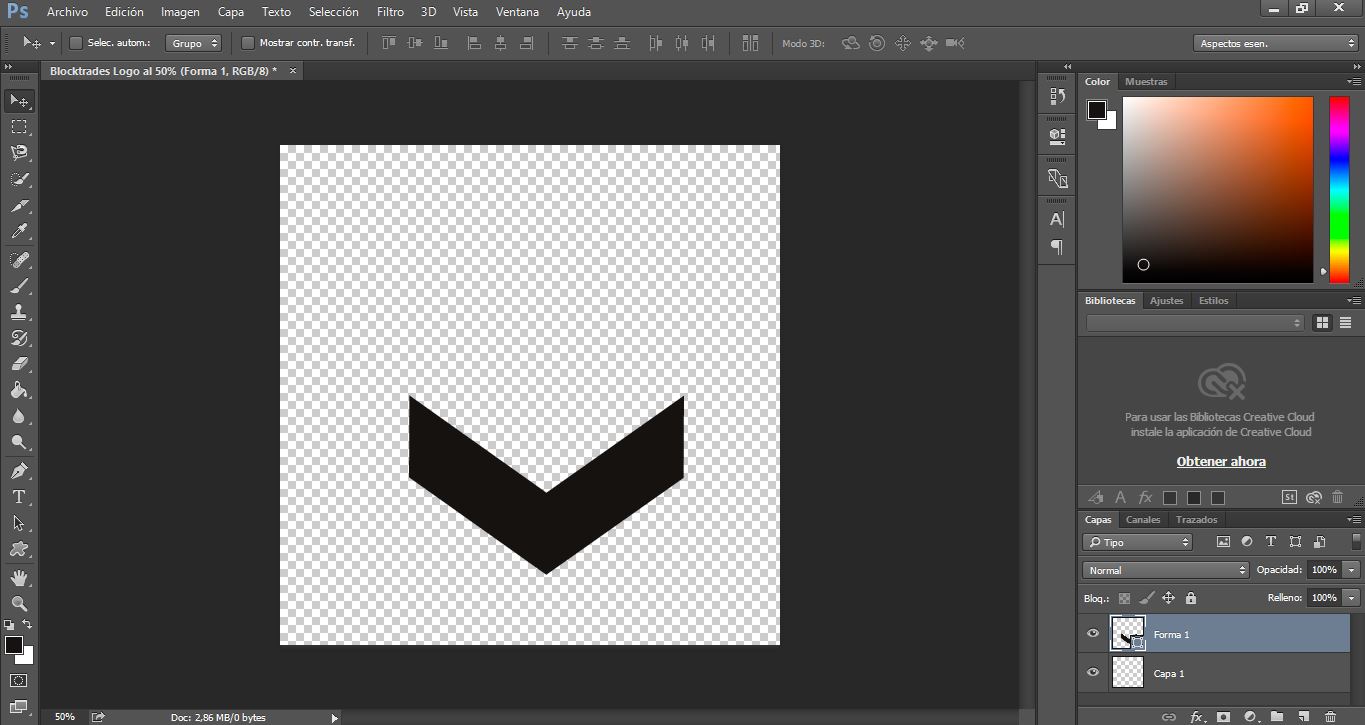The width and height of the screenshot is (1365, 725).
Task: Hide the Forma 1 layer
Action: tap(1092, 633)
